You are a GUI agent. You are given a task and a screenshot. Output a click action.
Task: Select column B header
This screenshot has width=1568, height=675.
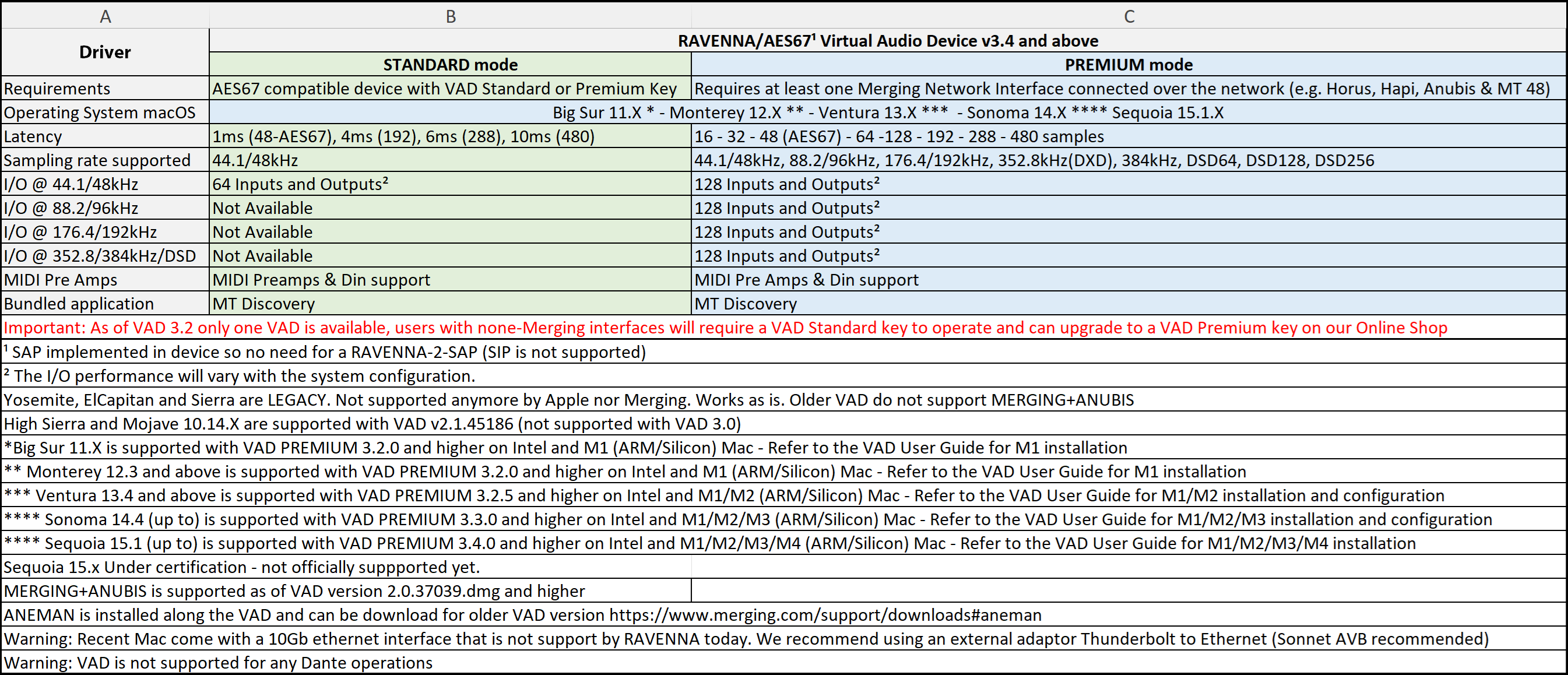[x=451, y=16]
